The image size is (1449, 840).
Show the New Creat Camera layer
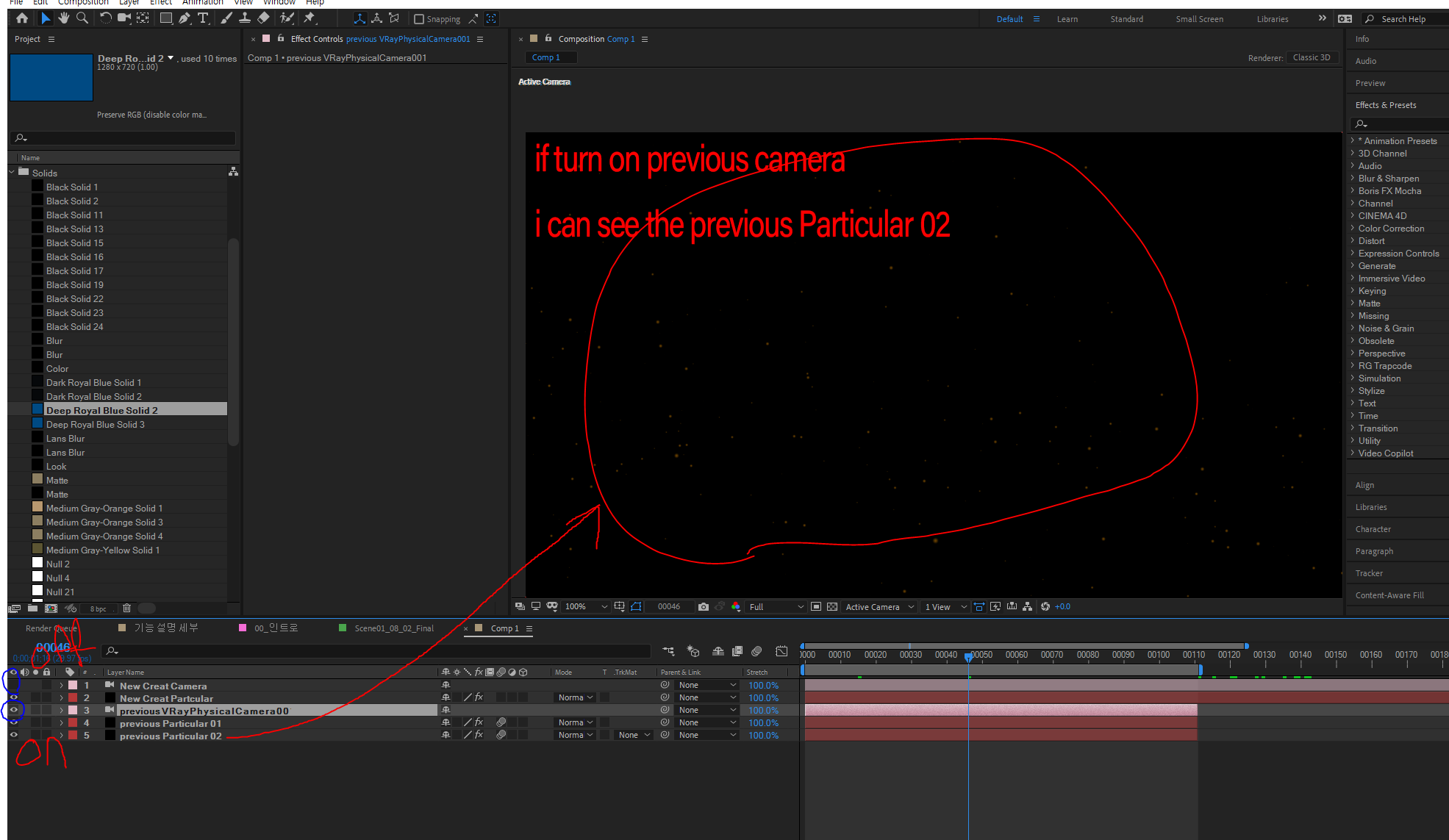(x=13, y=685)
